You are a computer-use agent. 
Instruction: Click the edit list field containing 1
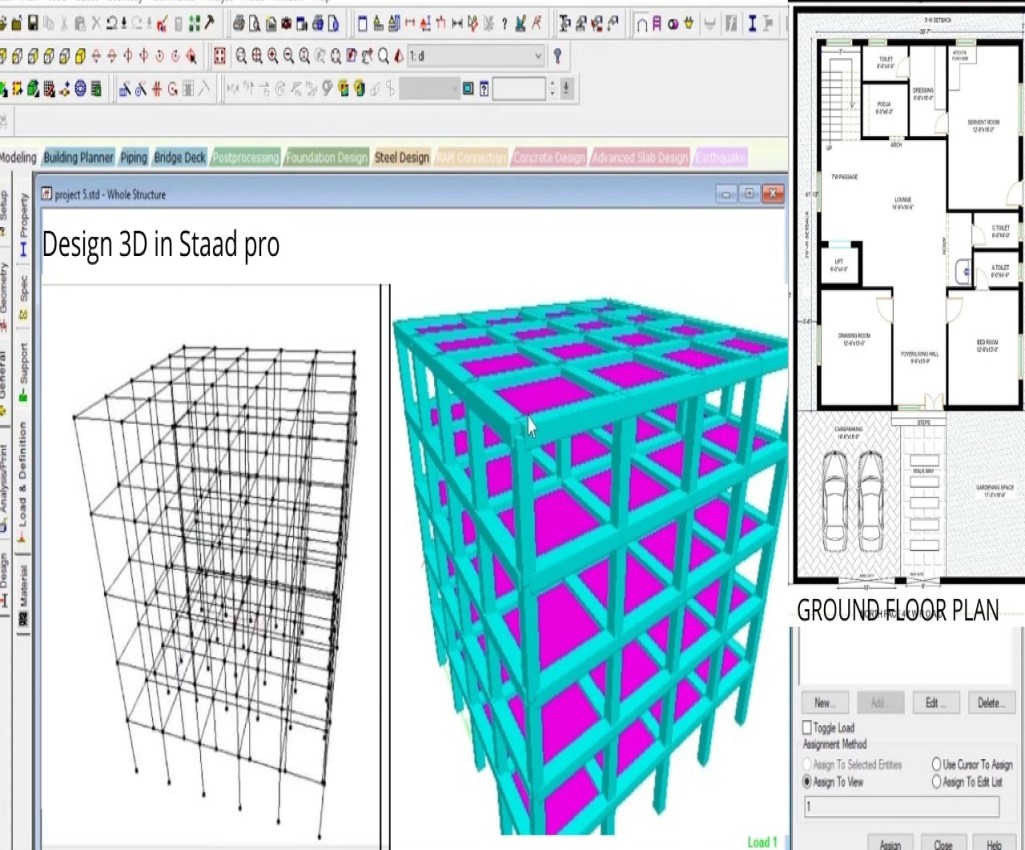point(901,806)
